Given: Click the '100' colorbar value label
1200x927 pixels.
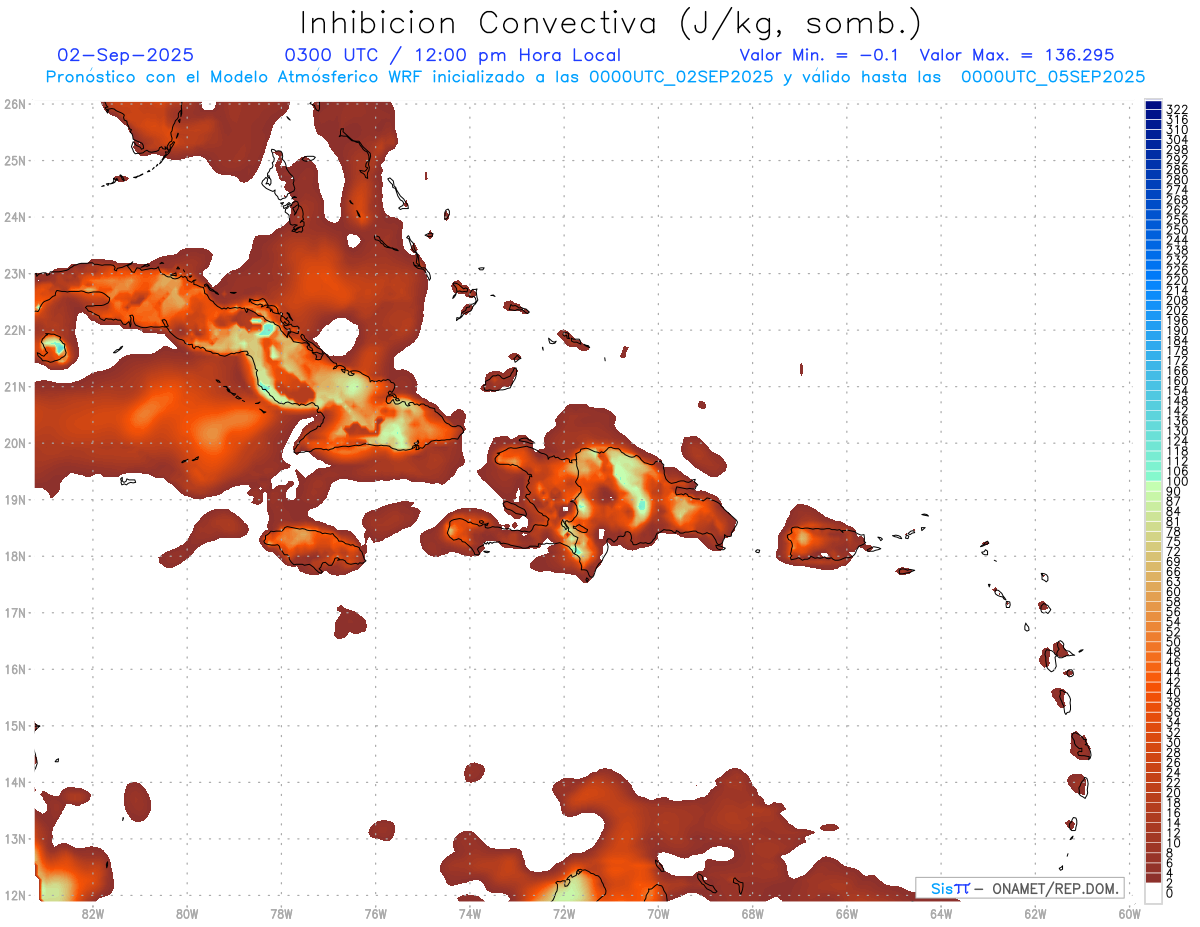Looking at the screenshot, I should [1177, 482].
